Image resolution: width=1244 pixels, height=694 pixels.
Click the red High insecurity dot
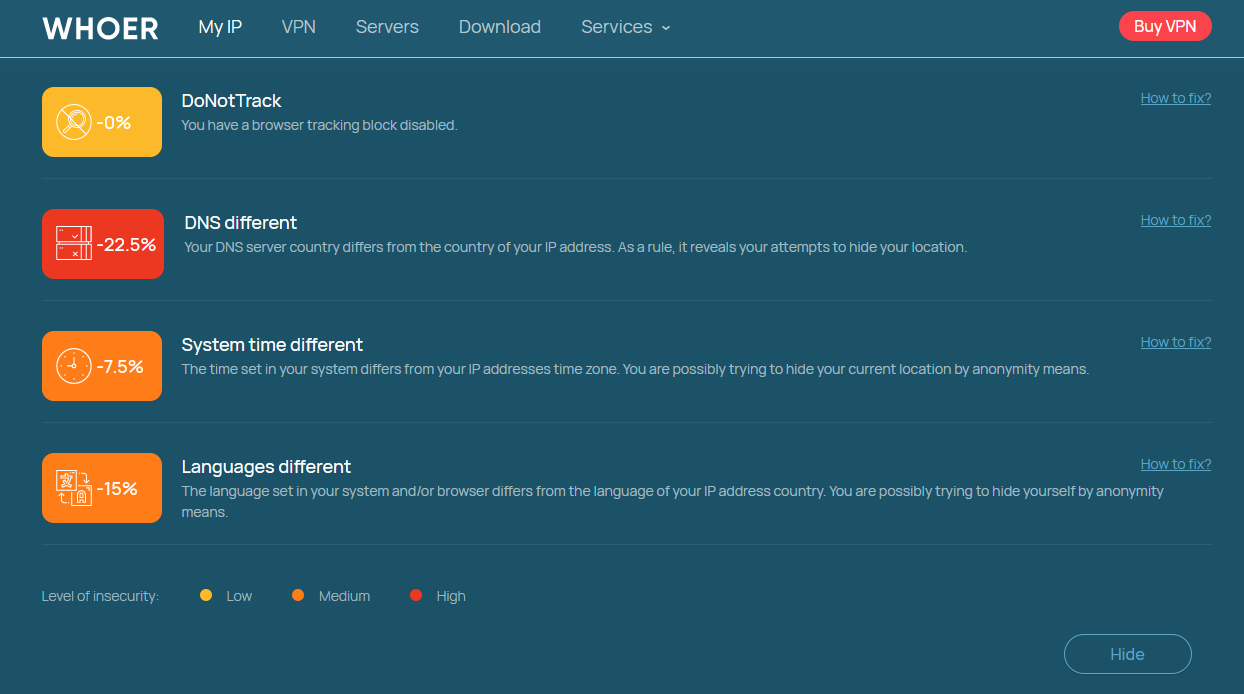416,595
